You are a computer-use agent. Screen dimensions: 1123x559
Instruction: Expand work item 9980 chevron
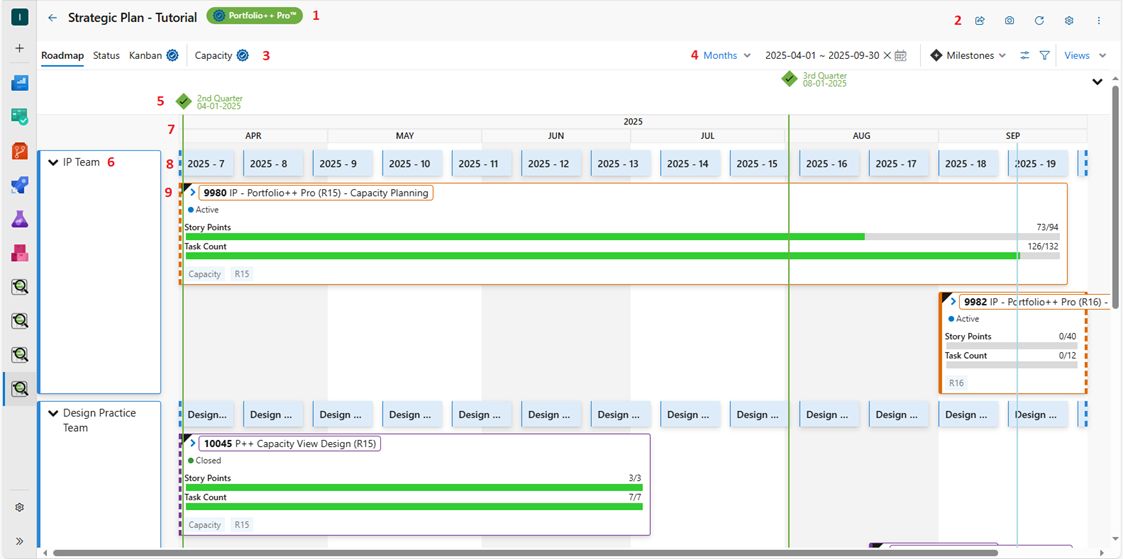(193, 193)
